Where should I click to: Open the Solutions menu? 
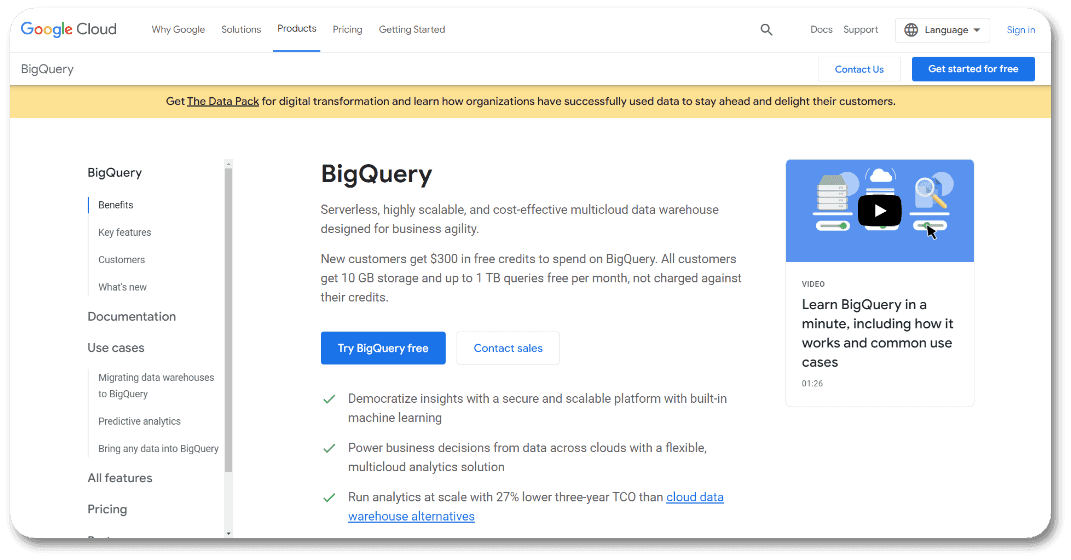pos(241,29)
